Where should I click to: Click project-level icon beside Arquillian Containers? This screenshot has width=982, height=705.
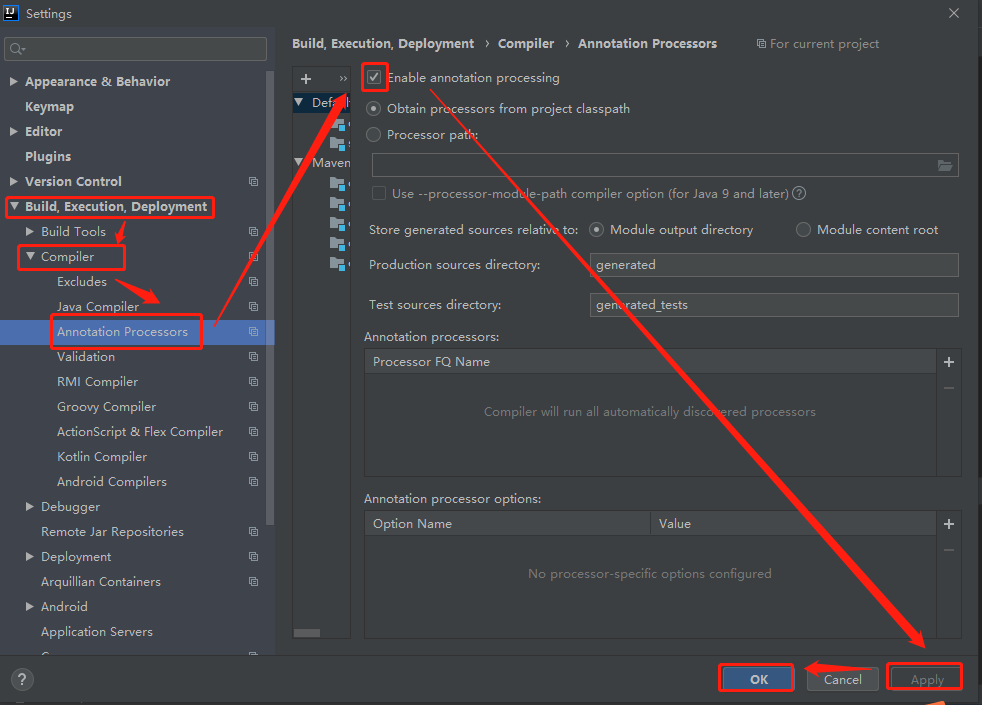click(x=254, y=582)
